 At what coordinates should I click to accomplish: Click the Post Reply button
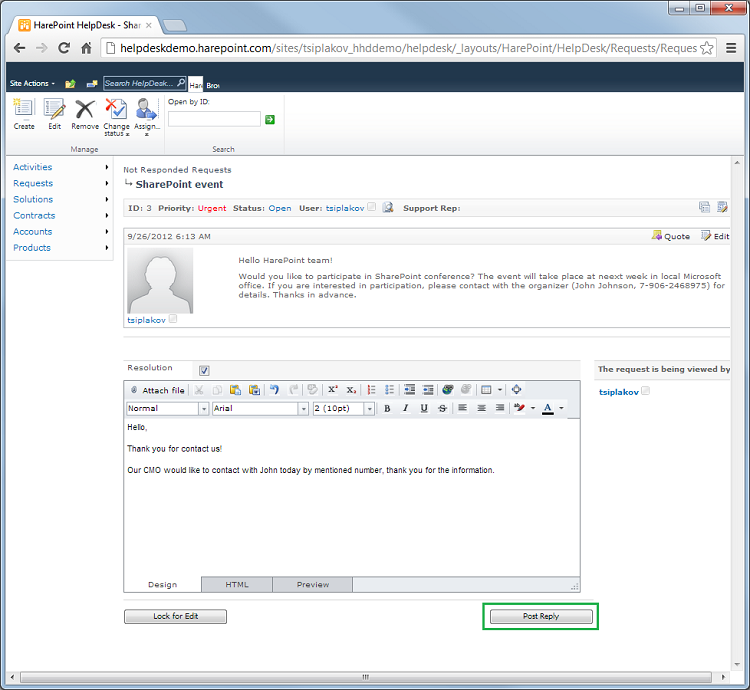pyautogui.click(x=541, y=616)
